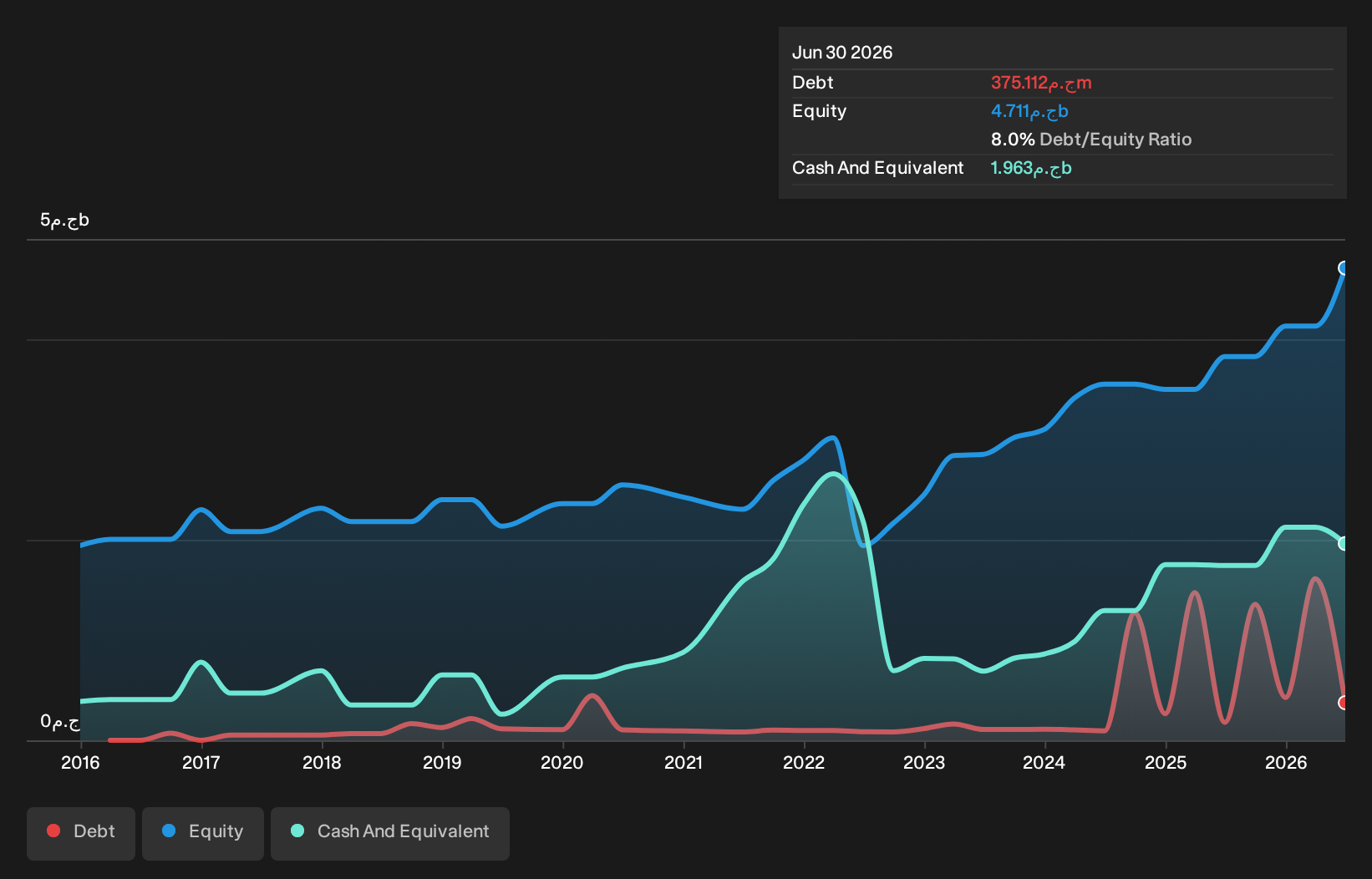Click the 2016 axis label

[x=80, y=762]
